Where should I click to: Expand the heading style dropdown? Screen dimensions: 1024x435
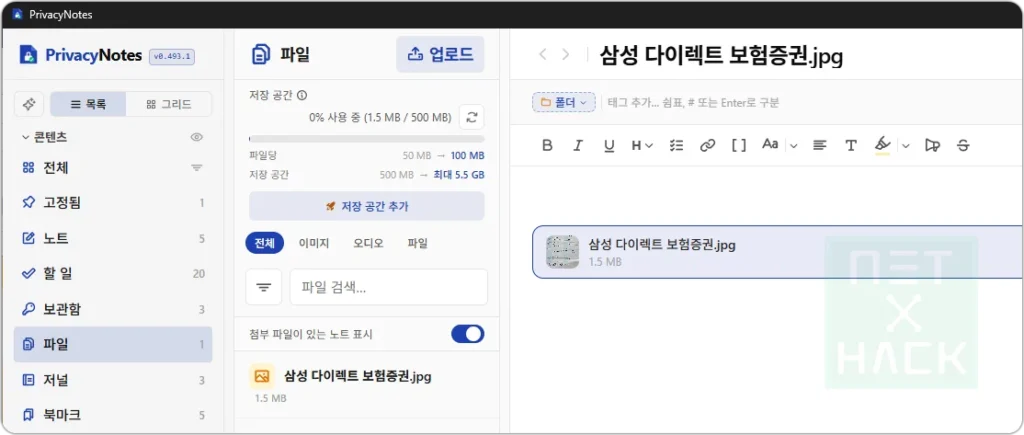642,146
